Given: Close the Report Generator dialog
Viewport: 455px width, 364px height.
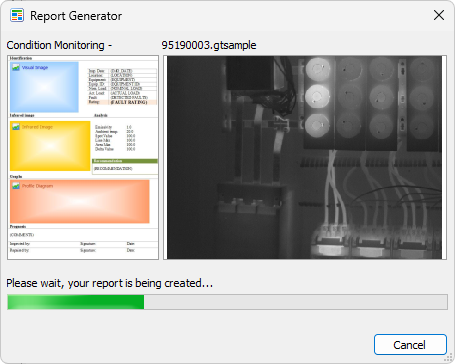Looking at the screenshot, I should [x=439, y=15].
